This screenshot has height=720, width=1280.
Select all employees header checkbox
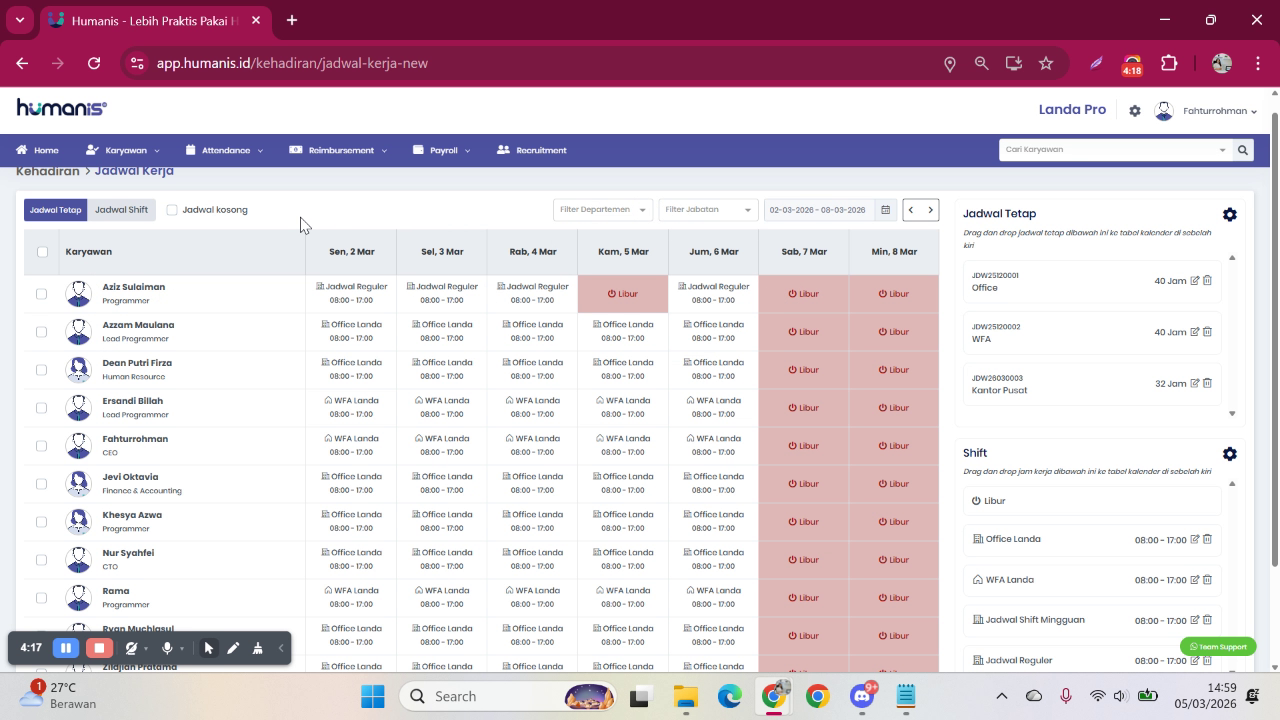(42, 252)
